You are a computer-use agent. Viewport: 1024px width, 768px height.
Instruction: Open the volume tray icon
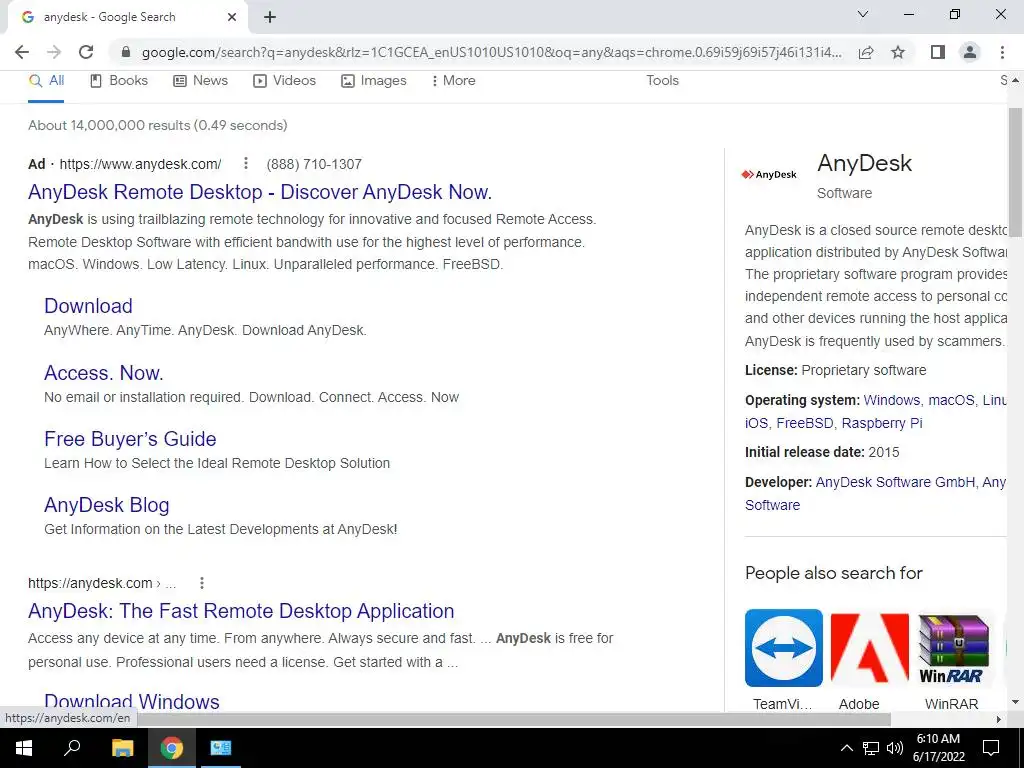click(895, 748)
